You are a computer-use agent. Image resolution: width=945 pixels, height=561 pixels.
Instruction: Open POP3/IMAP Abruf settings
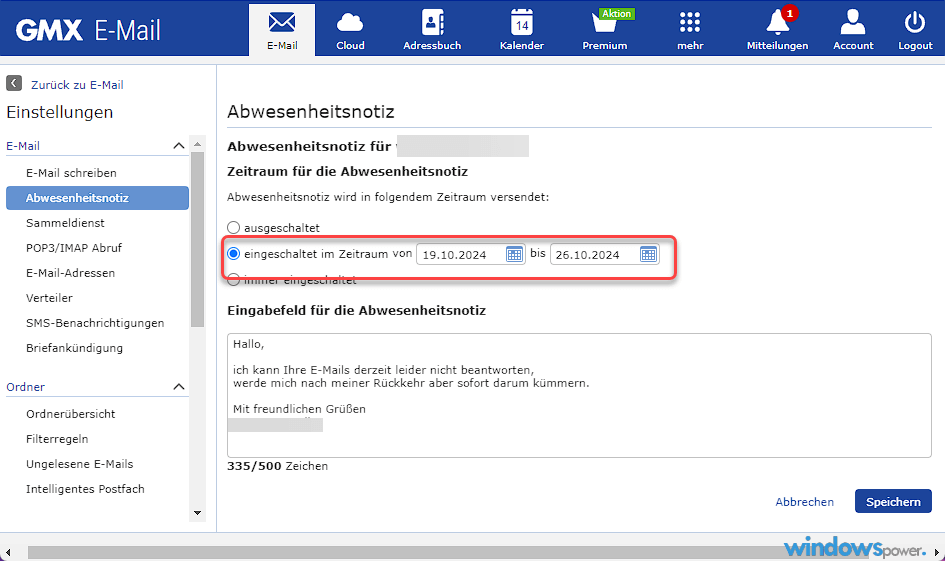74,248
